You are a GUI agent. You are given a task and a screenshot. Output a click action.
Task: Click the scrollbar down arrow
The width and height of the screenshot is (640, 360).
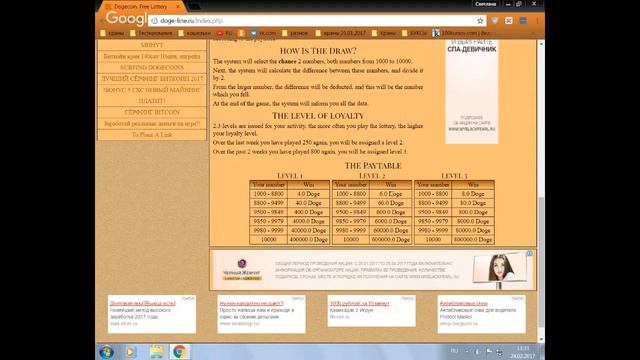541,339
